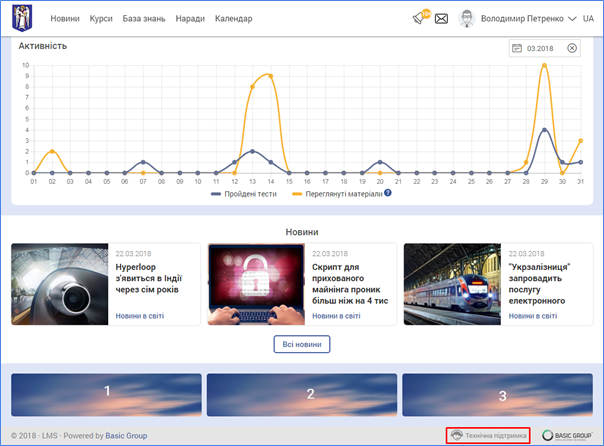Screen dimensions: 604x446
Task: Click the Технічна підтримка headset icon
Action: [x=457, y=436]
